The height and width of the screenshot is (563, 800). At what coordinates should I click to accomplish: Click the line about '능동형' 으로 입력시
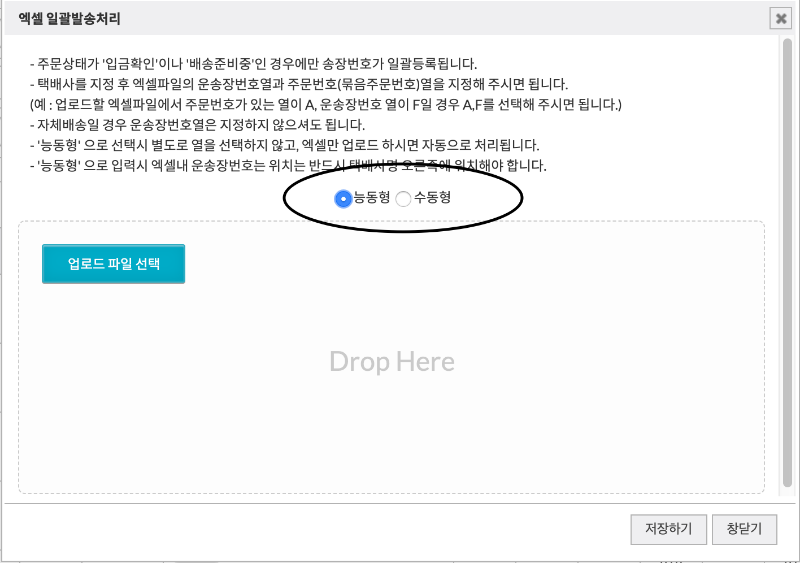[x=288, y=166]
